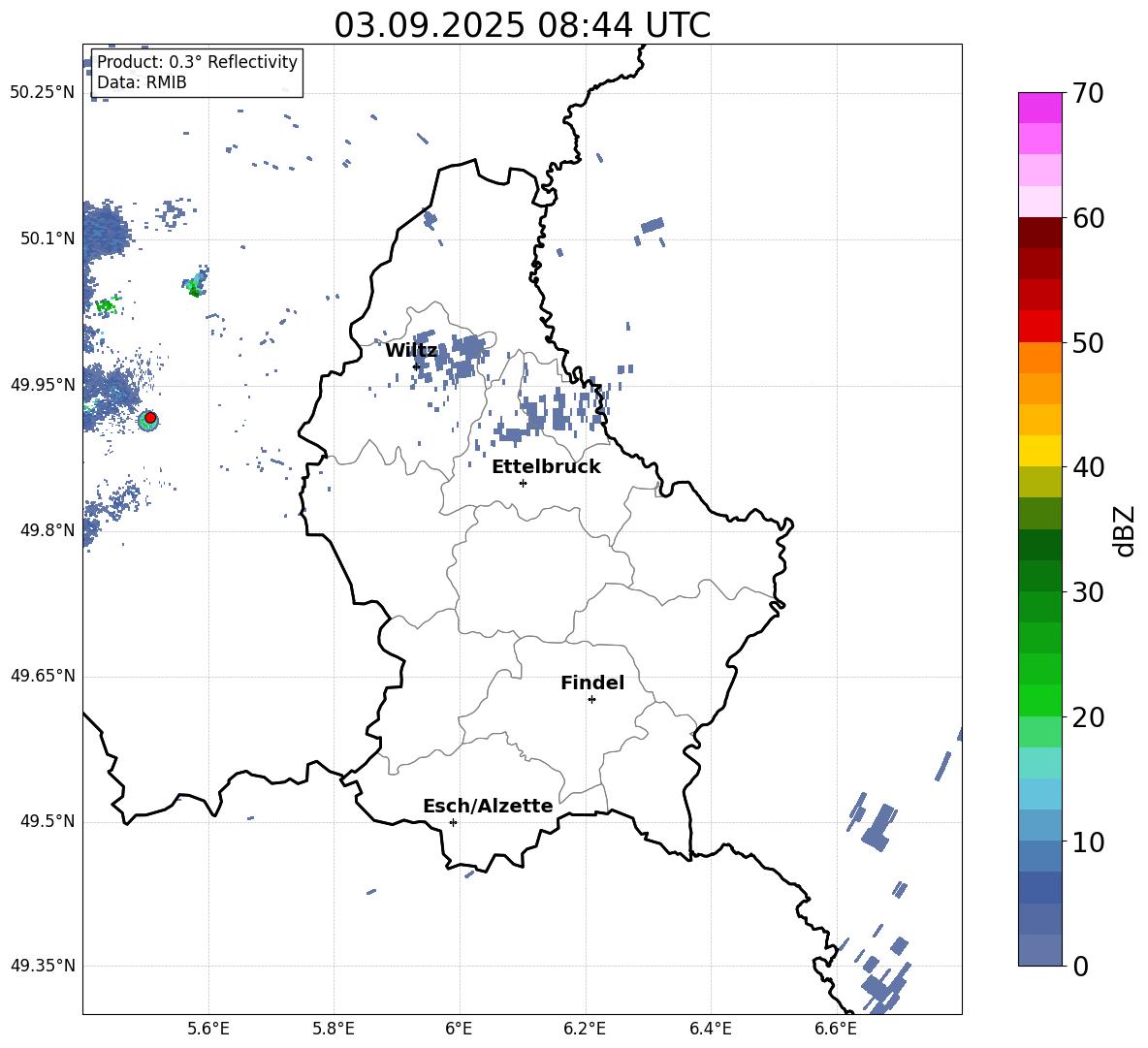The height and width of the screenshot is (1048, 1148).
Task: Click the bright green swatch at 20 dBZ
Action: click(x=1039, y=700)
